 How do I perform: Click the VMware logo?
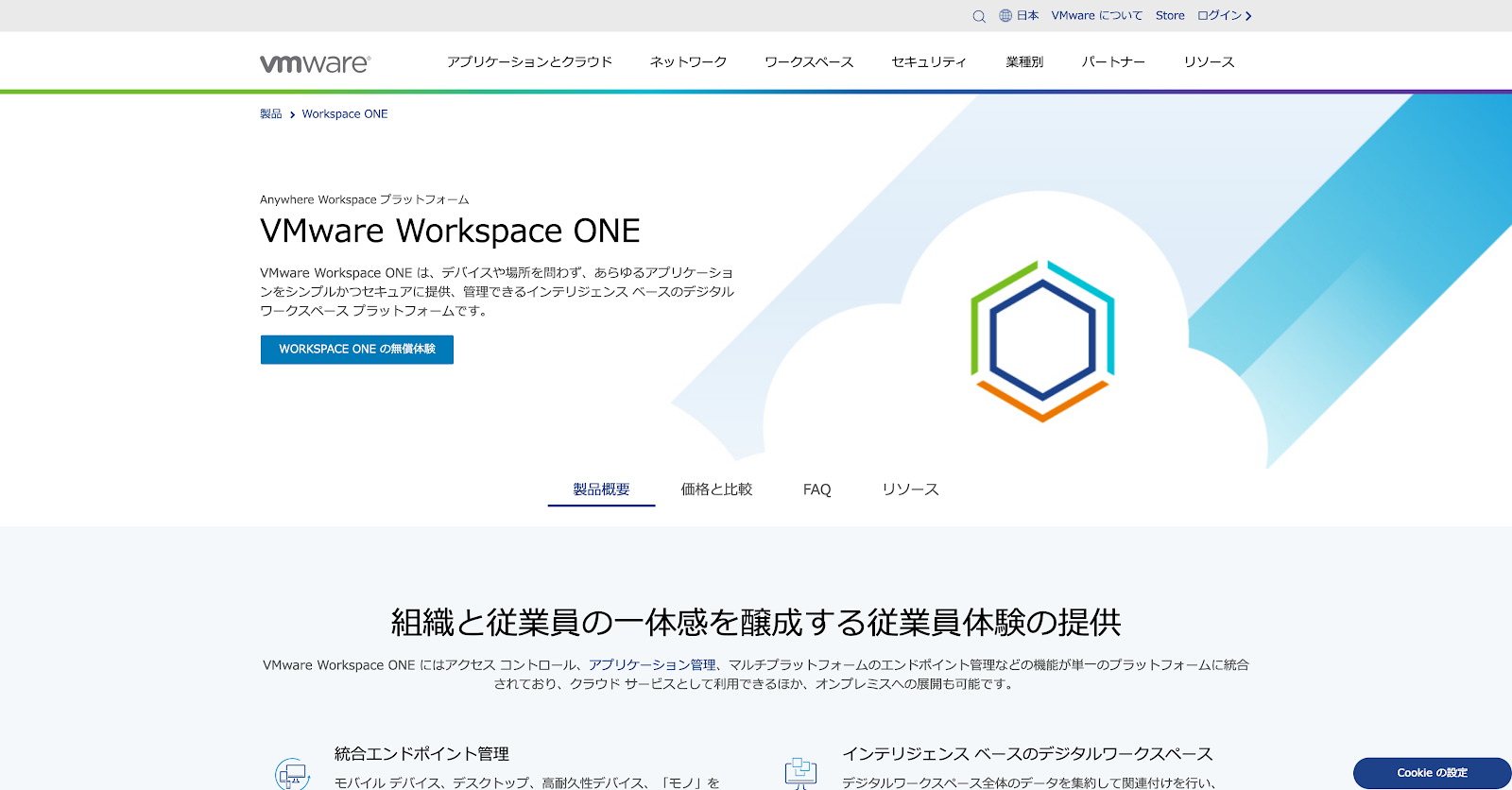[x=315, y=63]
